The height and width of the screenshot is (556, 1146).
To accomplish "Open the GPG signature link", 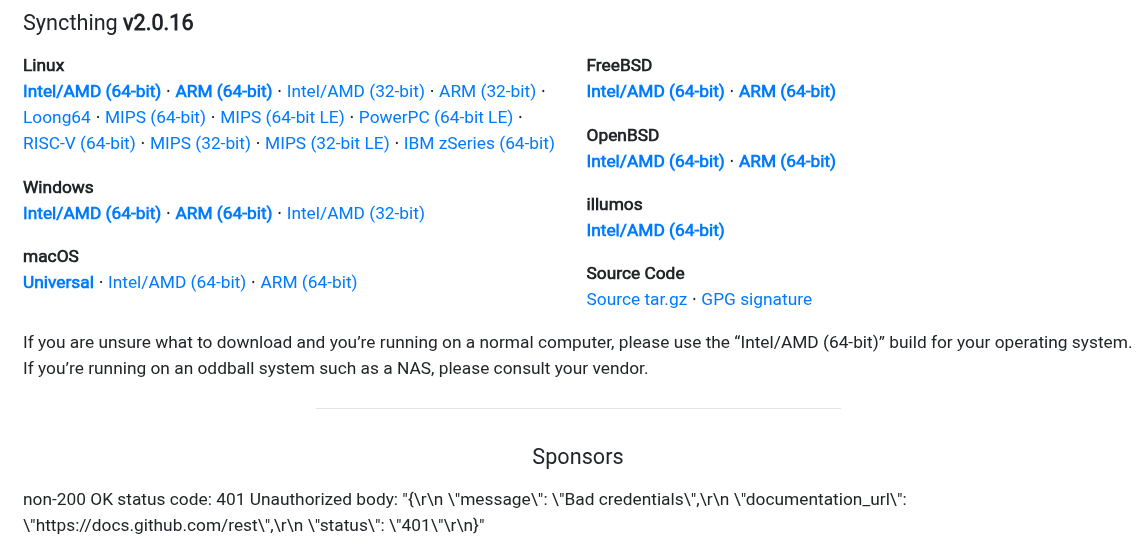I will (x=756, y=299).
